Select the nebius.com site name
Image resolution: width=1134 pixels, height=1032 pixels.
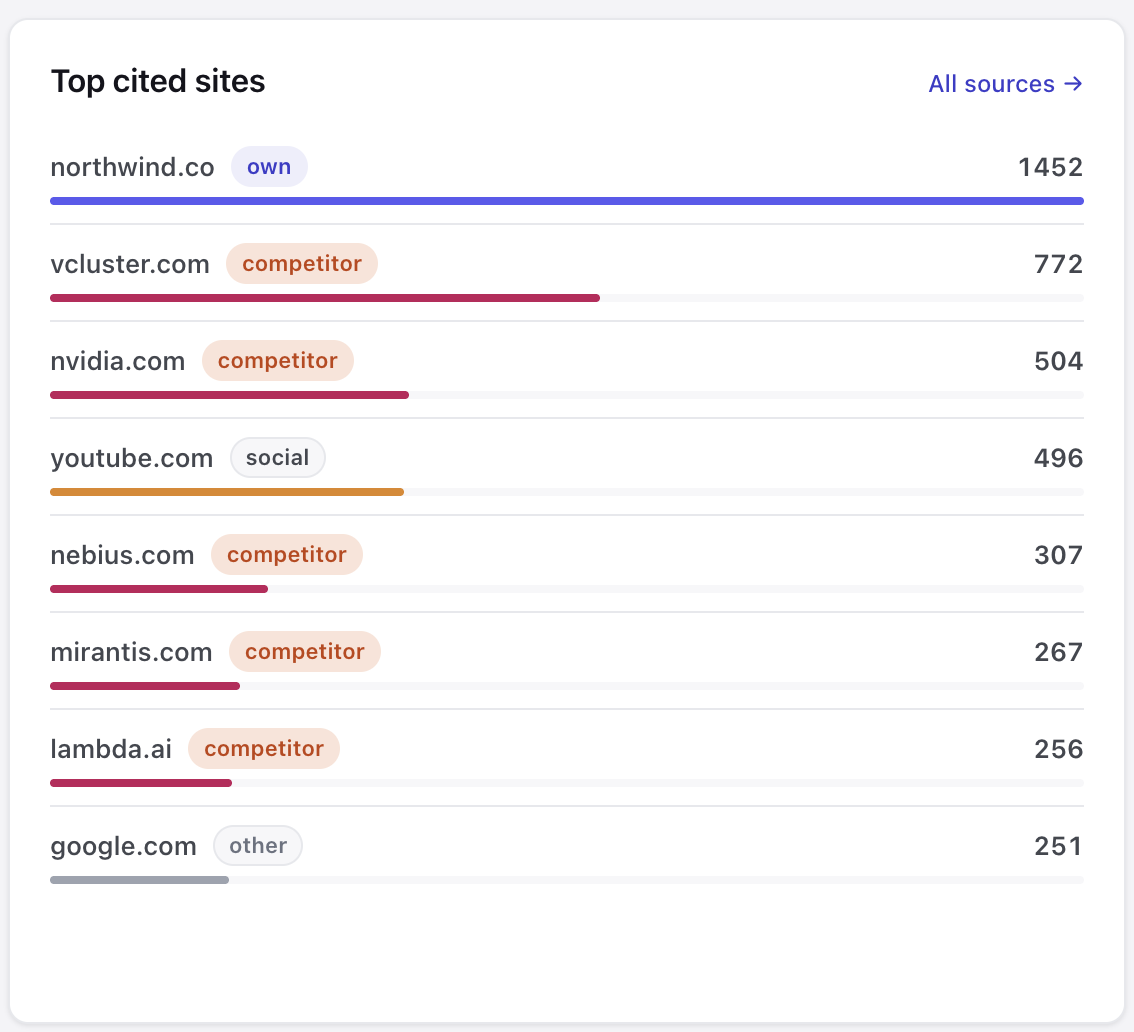coord(122,555)
